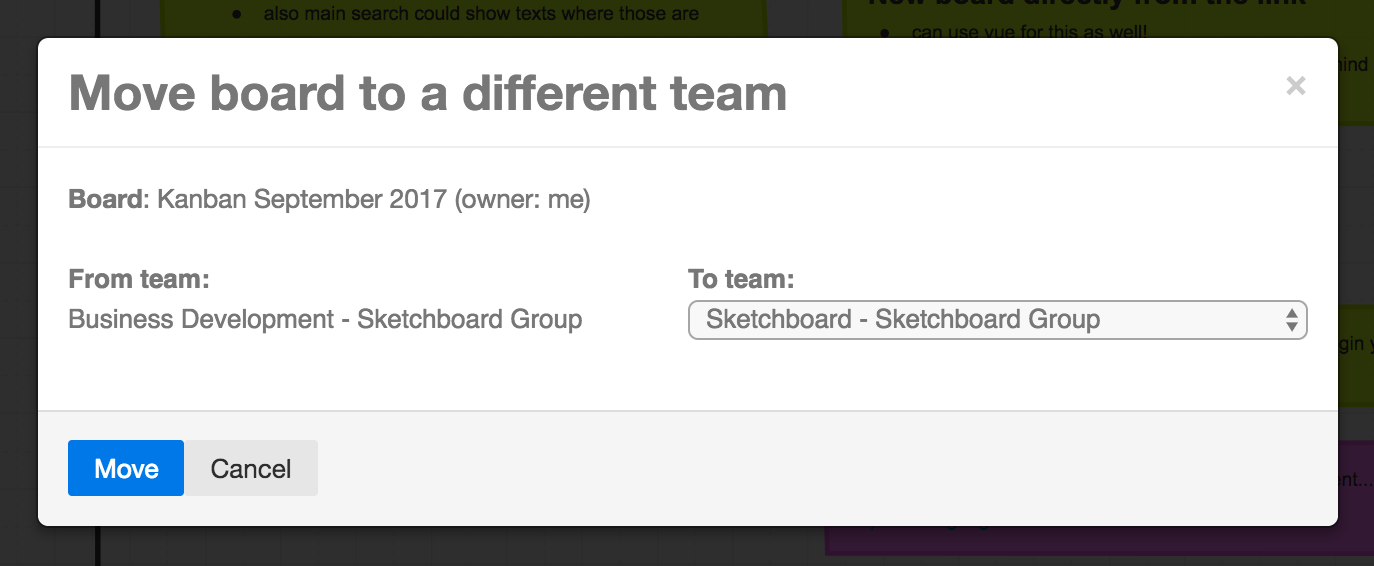Click the 'To team:' label

[741, 279]
